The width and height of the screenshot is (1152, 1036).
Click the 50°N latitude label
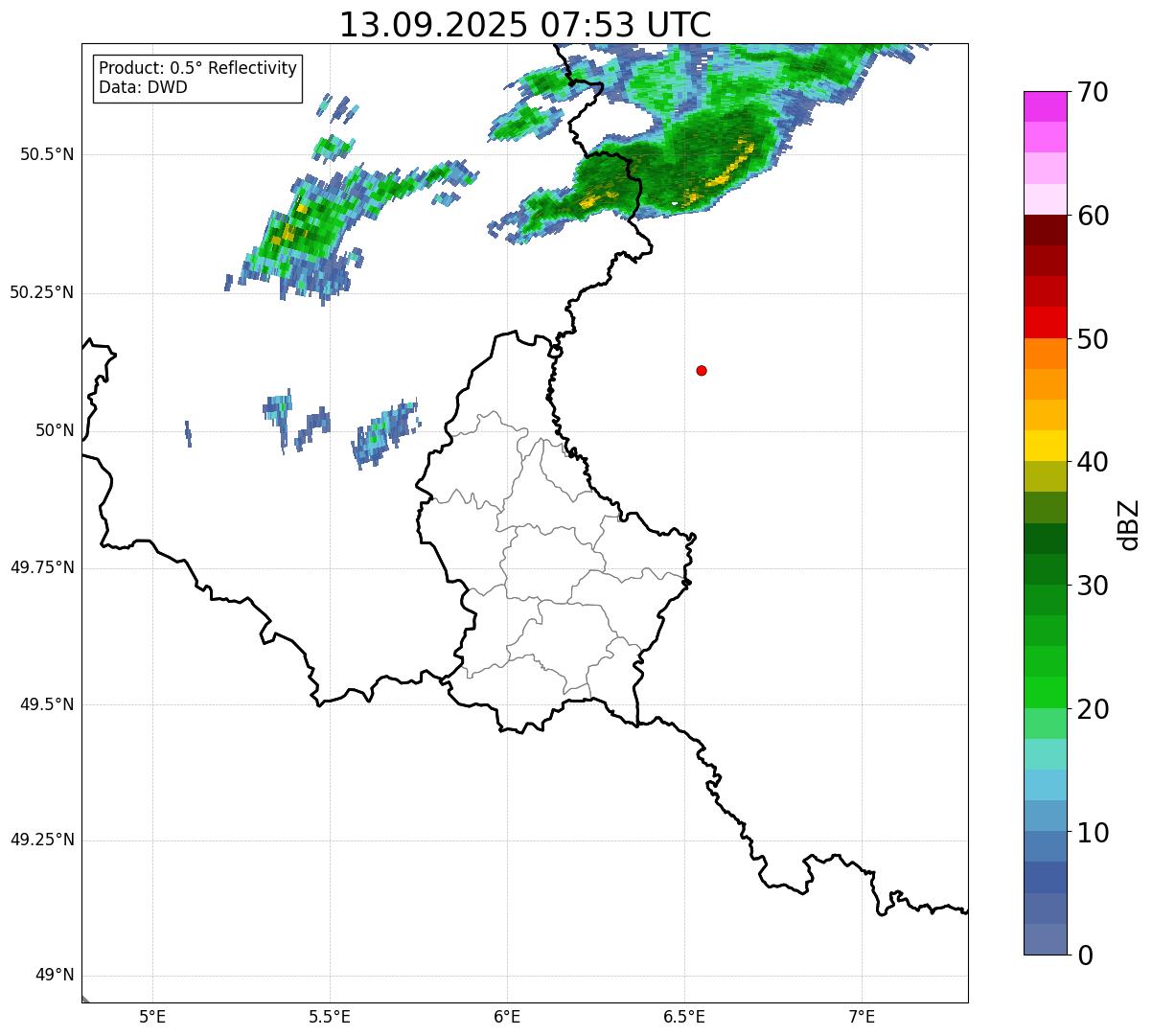(x=55, y=430)
